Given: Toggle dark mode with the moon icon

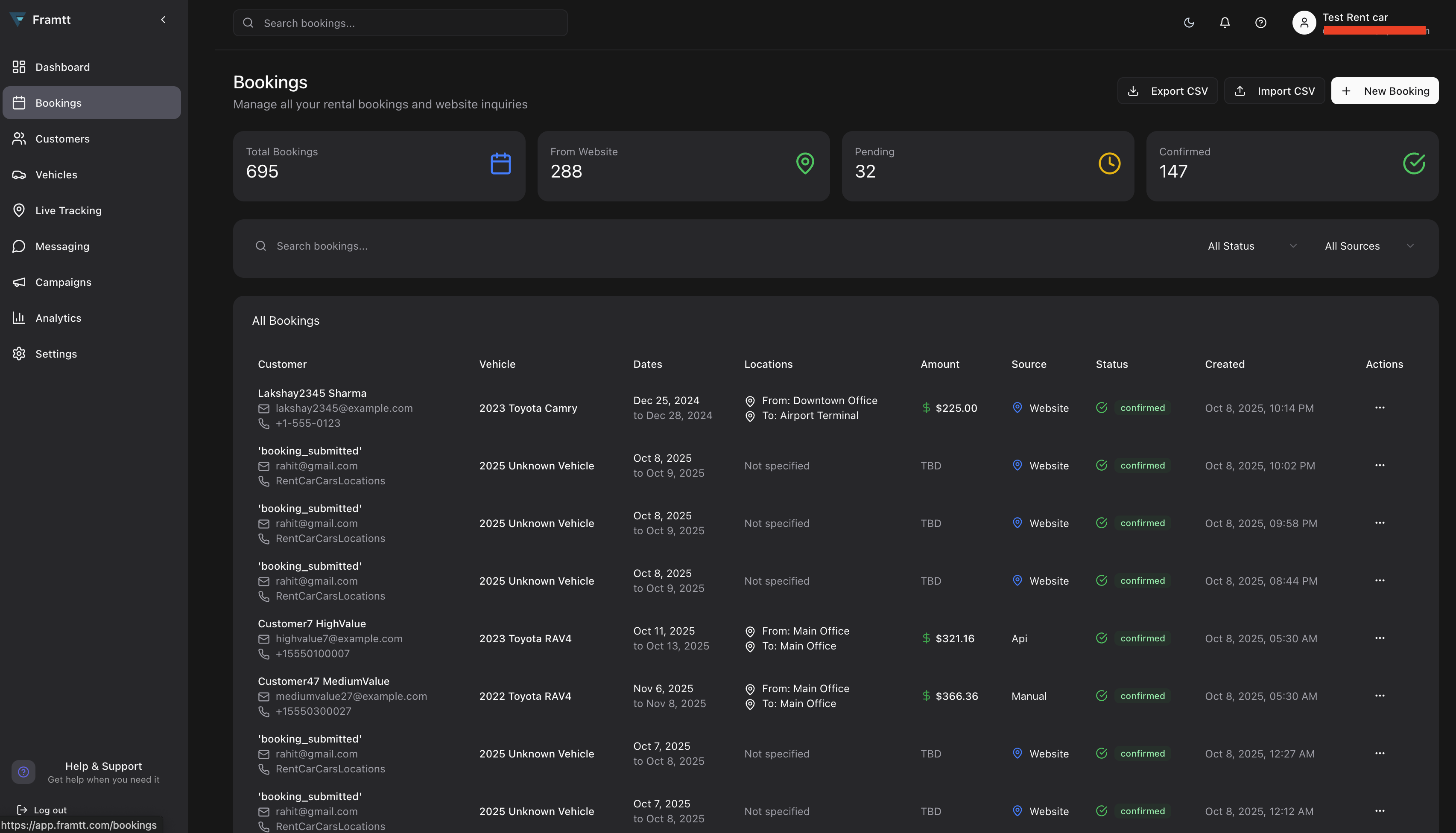Looking at the screenshot, I should tap(1189, 22).
